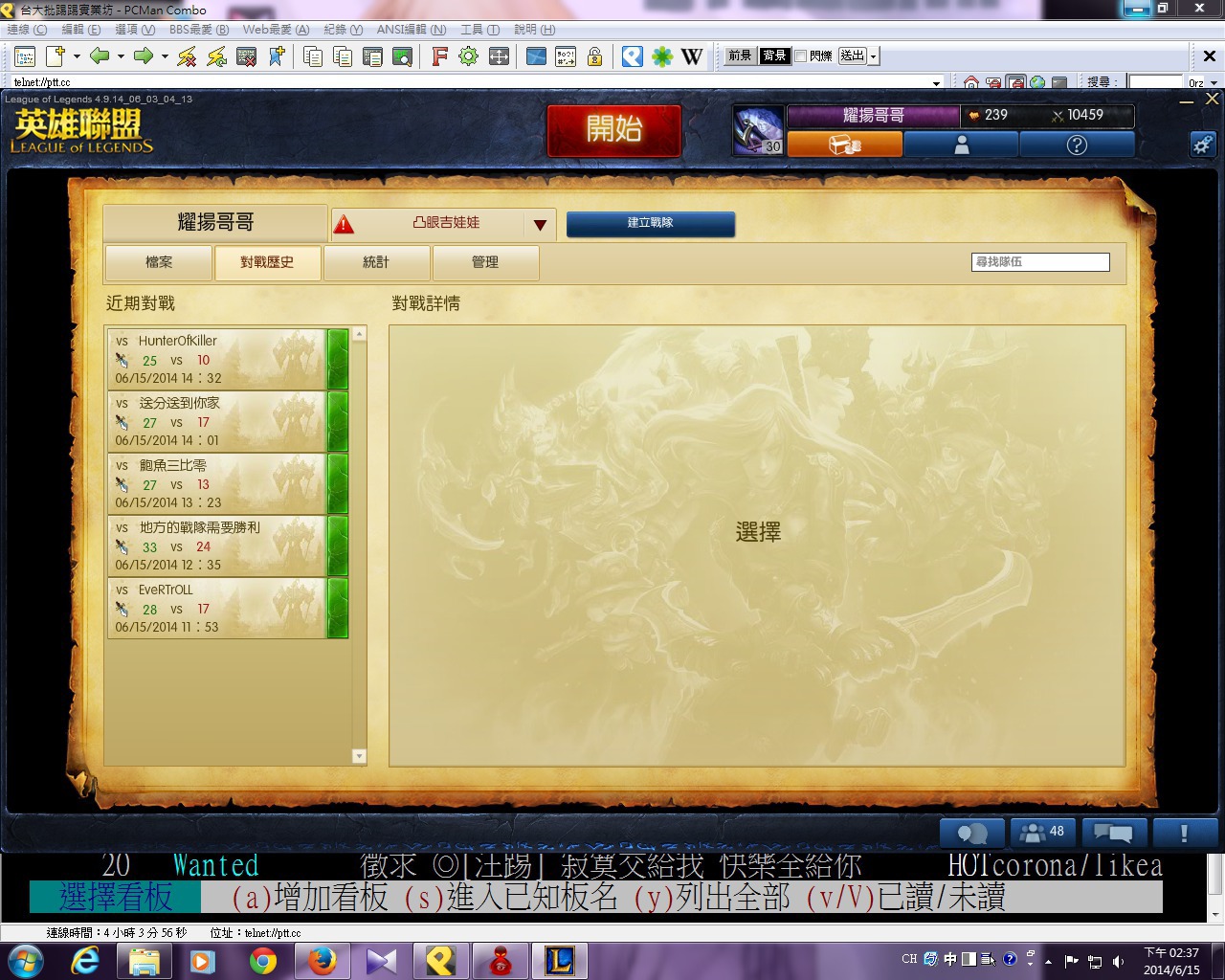Image resolution: width=1225 pixels, height=980 pixels.
Task: Switch to the 檔案 tab
Action: click(x=159, y=262)
